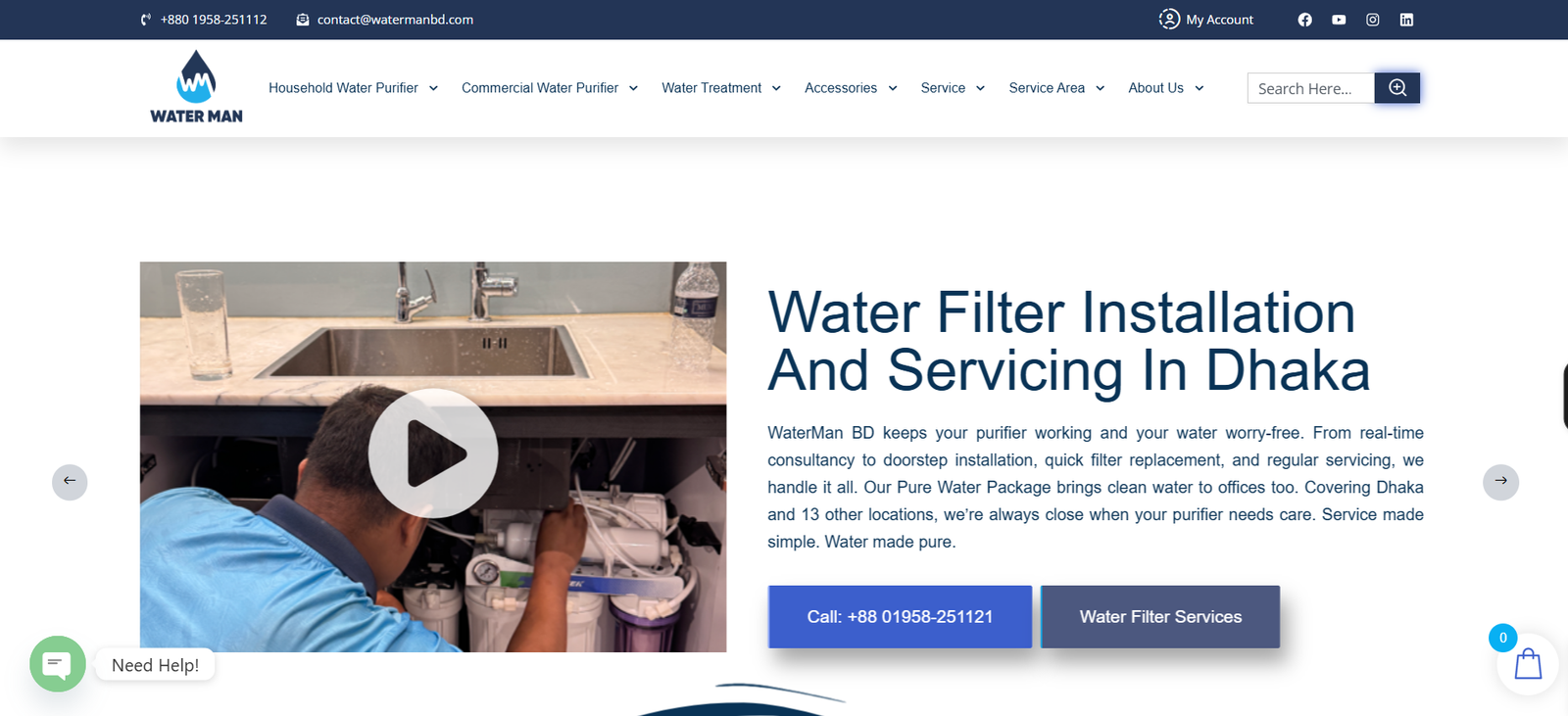Open the LinkedIn page icon

tap(1406, 20)
